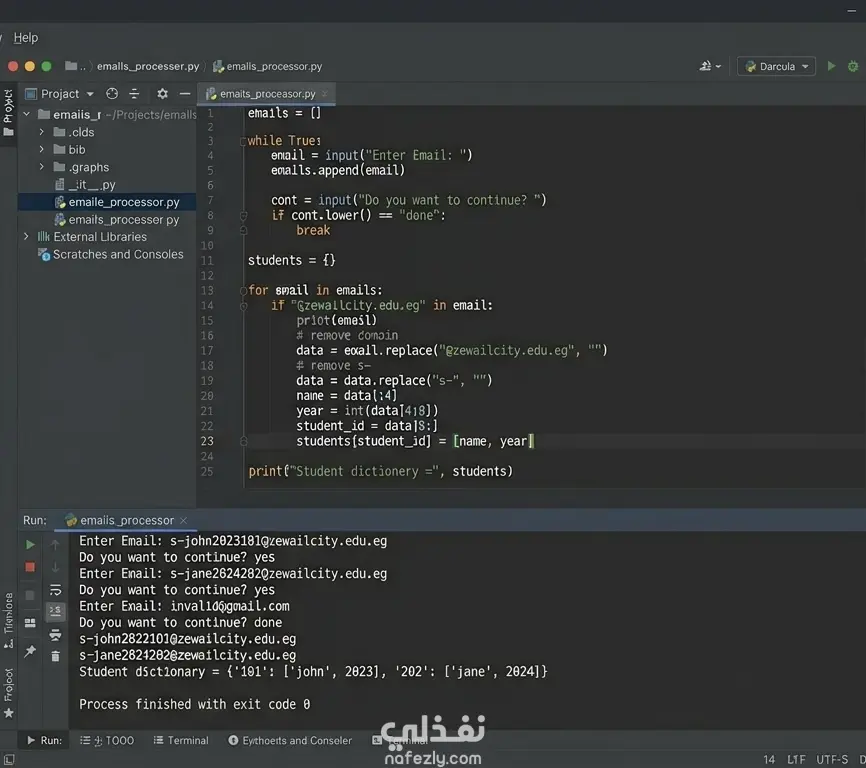
Task: Close the emaiis_processor Run tab
Action: 184,520
